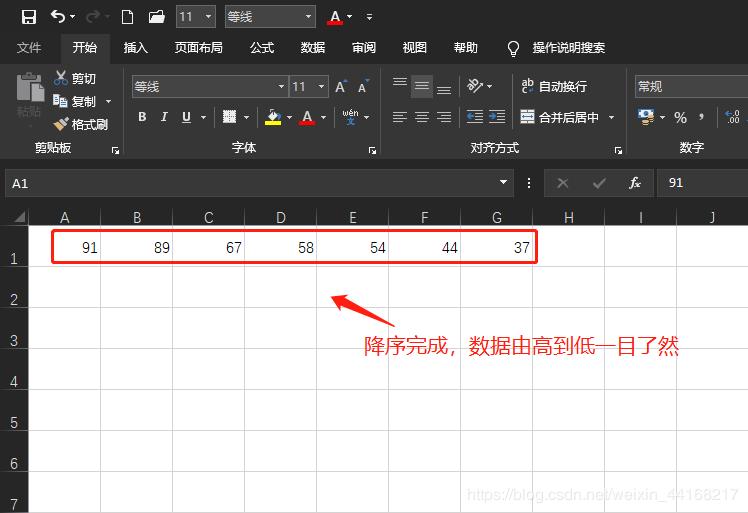The height and width of the screenshot is (513, 748).
Task: Click the wén phonetic guide icon
Action: pyautogui.click(x=351, y=117)
